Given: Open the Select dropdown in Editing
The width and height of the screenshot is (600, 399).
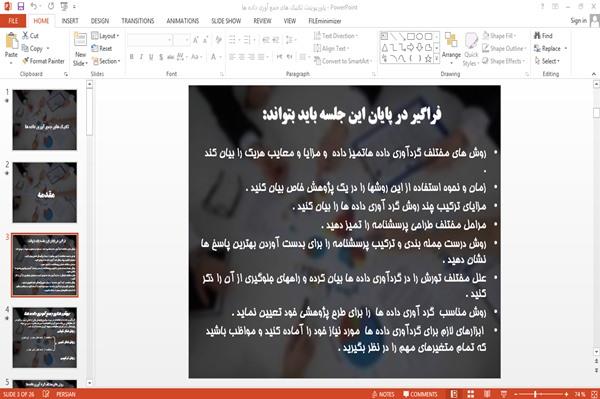Looking at the screenshot, I should coord(547,61).
